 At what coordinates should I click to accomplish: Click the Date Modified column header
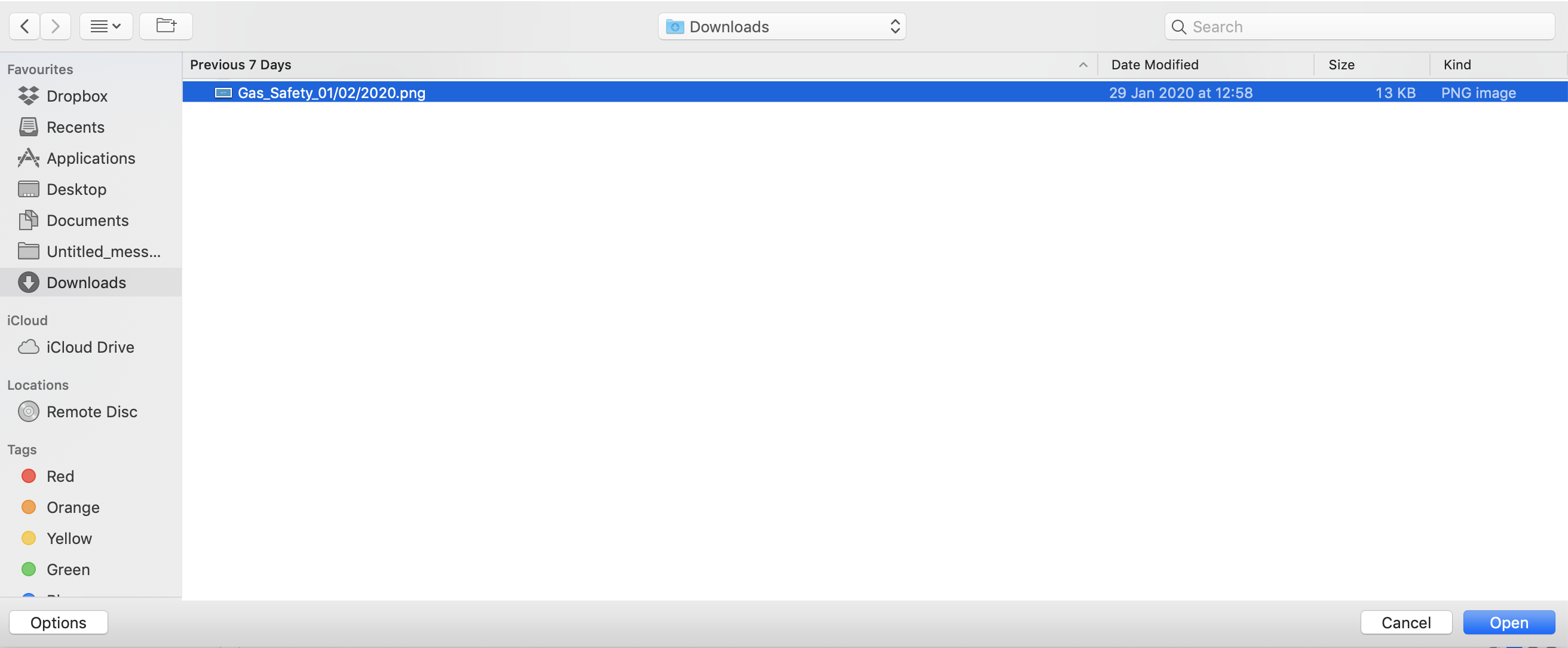[x=1153, y=65]
